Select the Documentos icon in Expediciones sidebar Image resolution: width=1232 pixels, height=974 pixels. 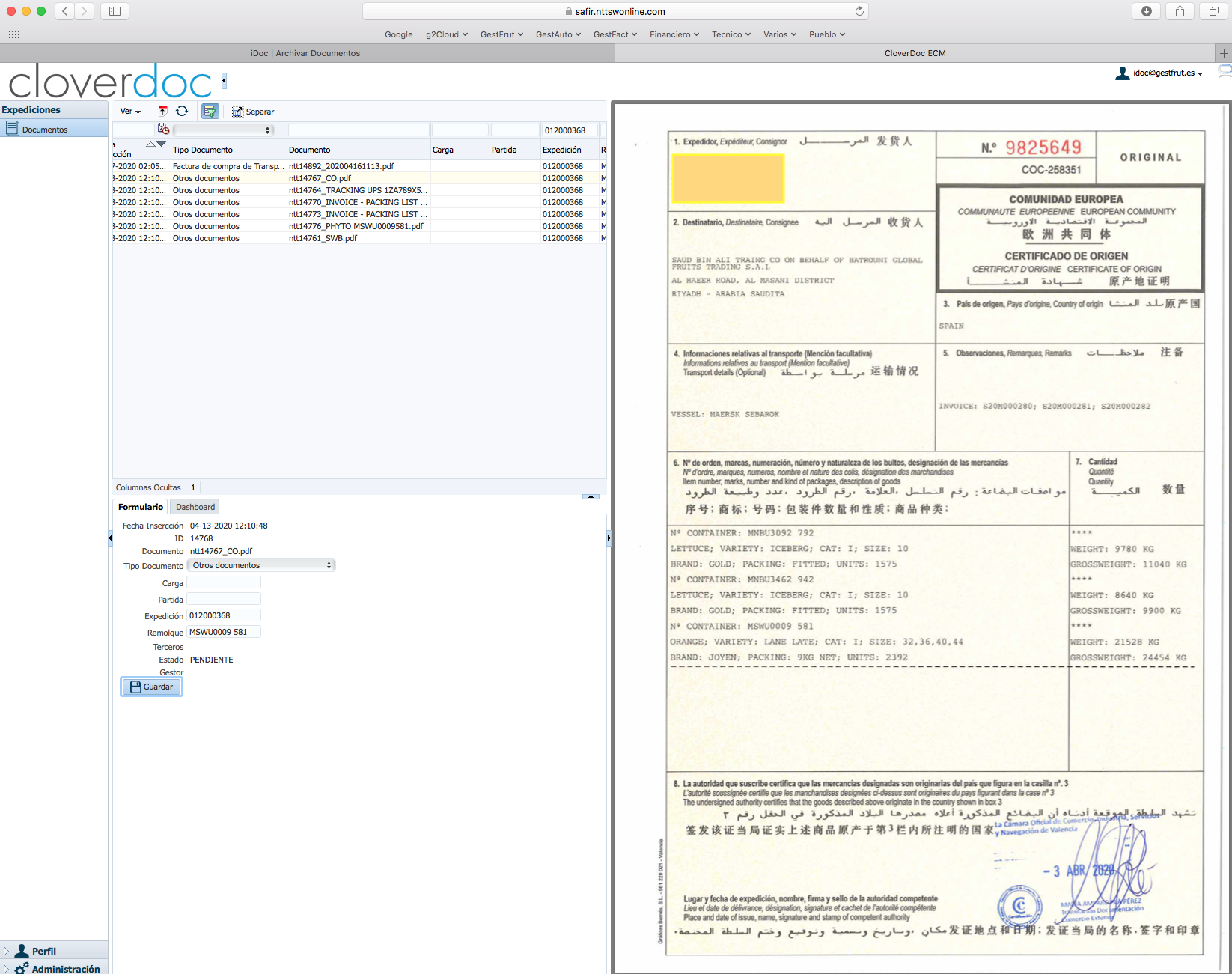tap(13, 128)
